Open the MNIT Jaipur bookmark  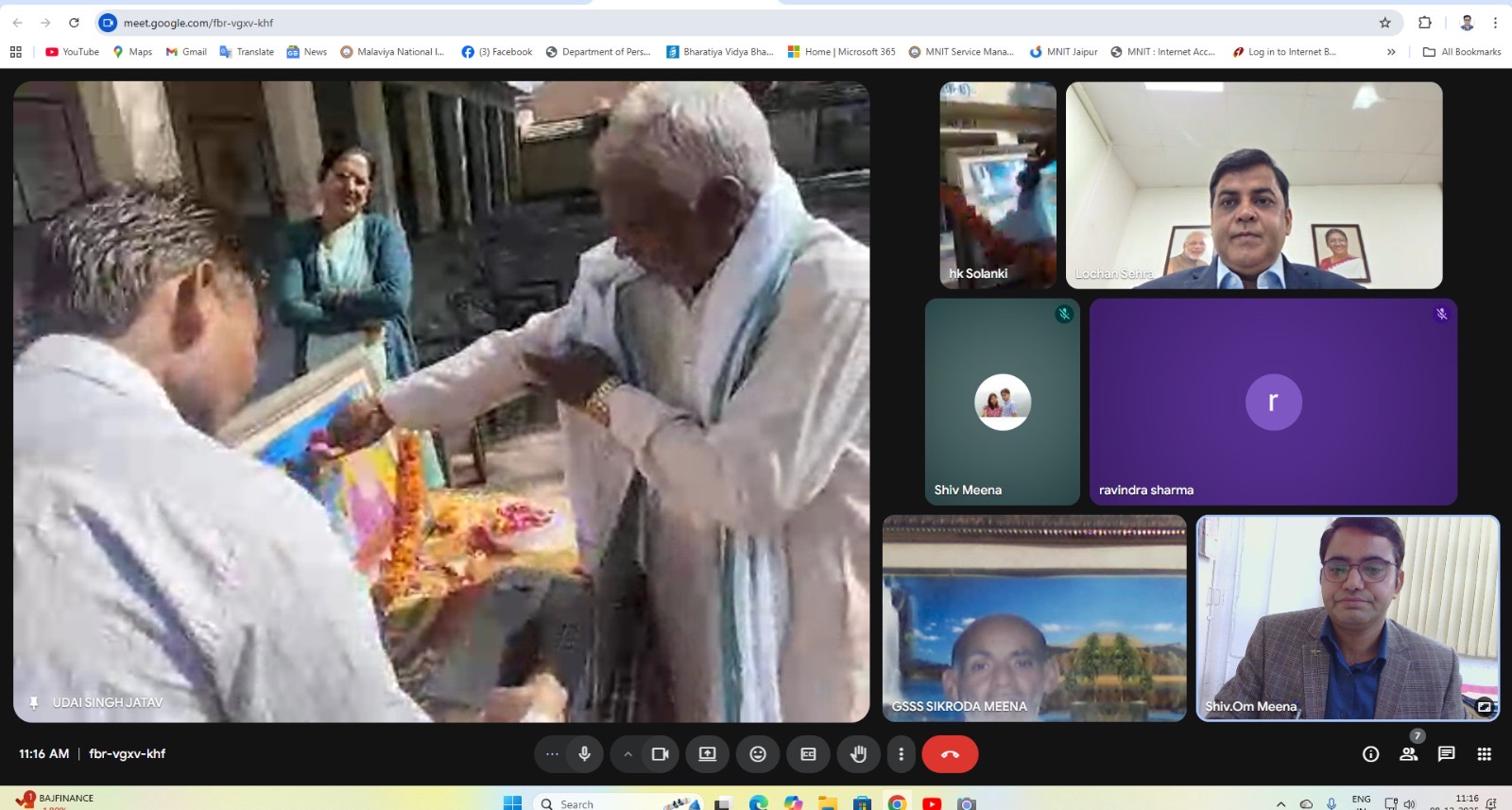point(1064,52)
